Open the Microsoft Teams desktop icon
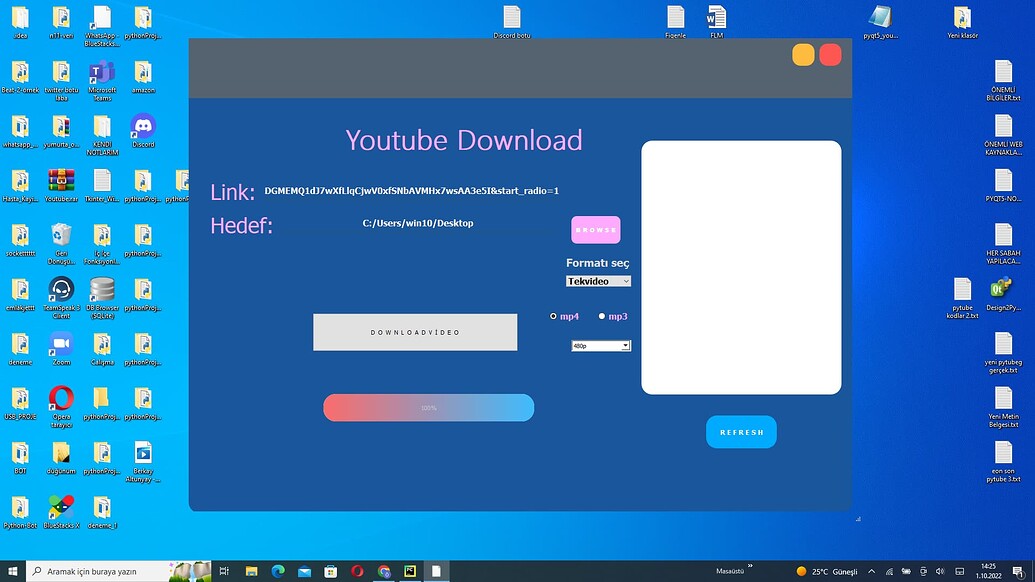The width and height of the screenshot is (1035, 582). [x=102, y=73]
